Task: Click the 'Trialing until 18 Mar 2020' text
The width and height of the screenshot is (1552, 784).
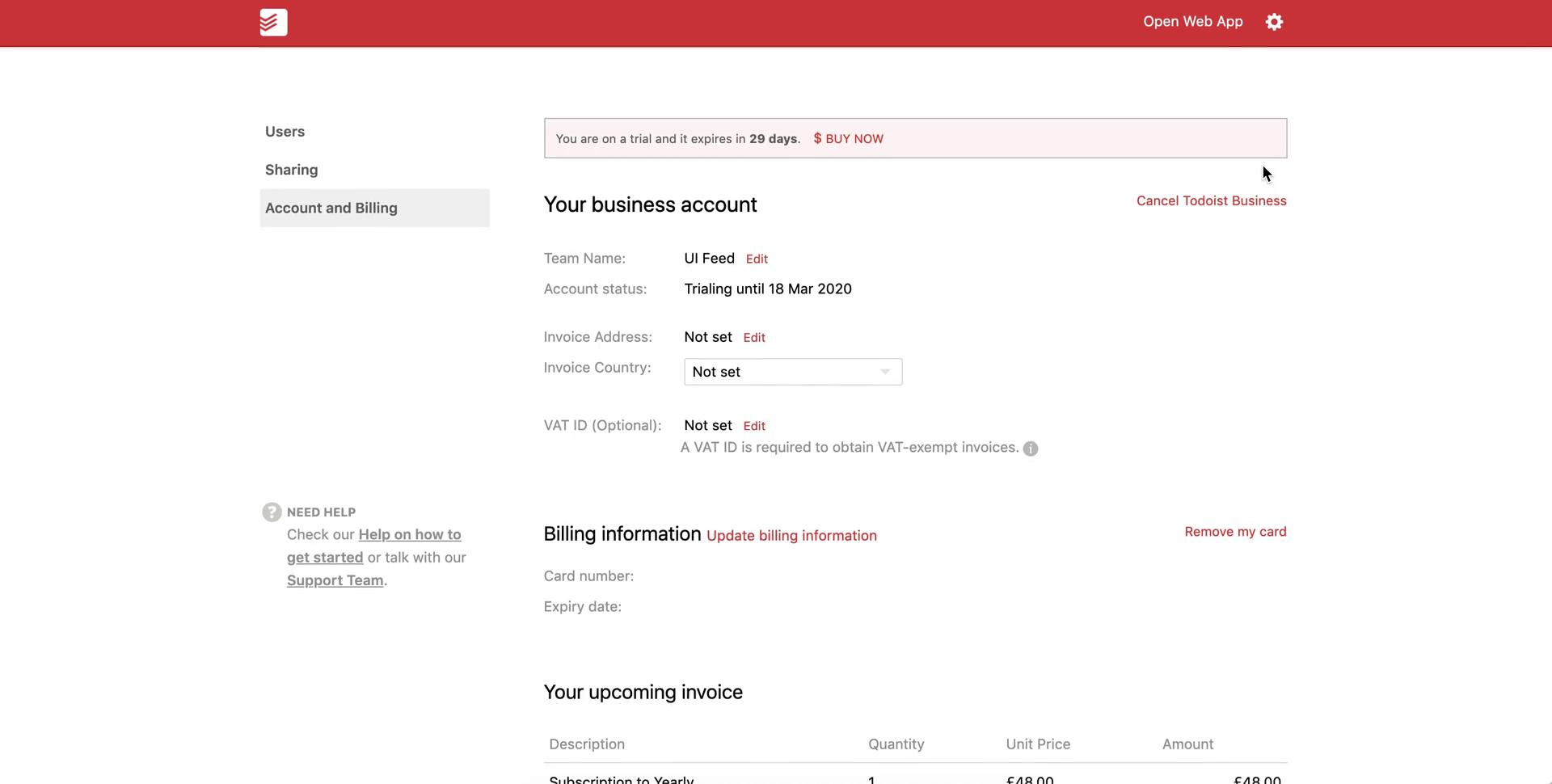Action: 768,289
